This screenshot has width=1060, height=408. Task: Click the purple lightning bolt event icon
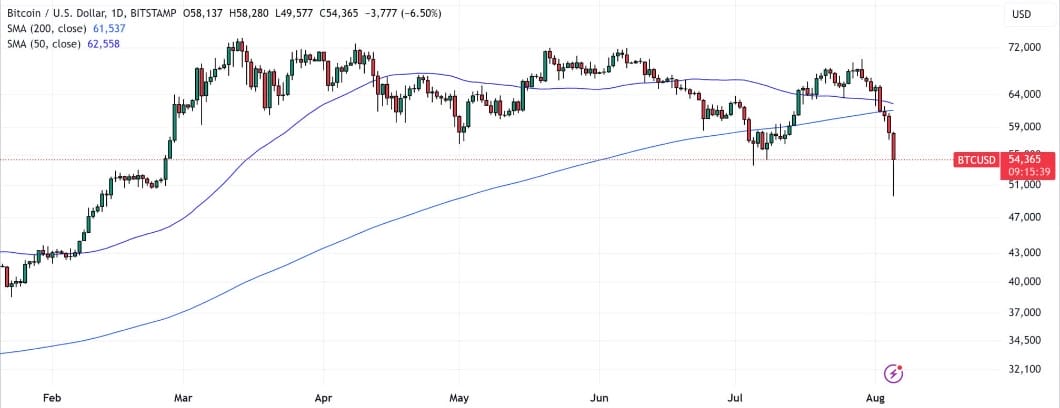click(x=894, y=373)
